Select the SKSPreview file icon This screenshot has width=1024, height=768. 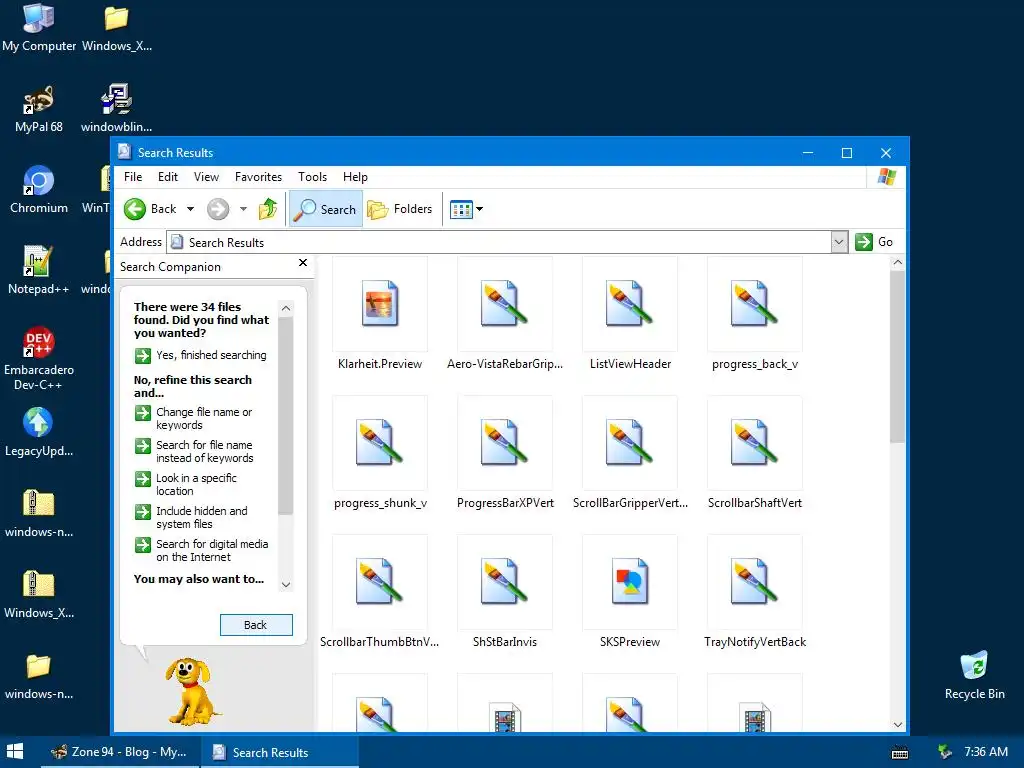point(630,582)
